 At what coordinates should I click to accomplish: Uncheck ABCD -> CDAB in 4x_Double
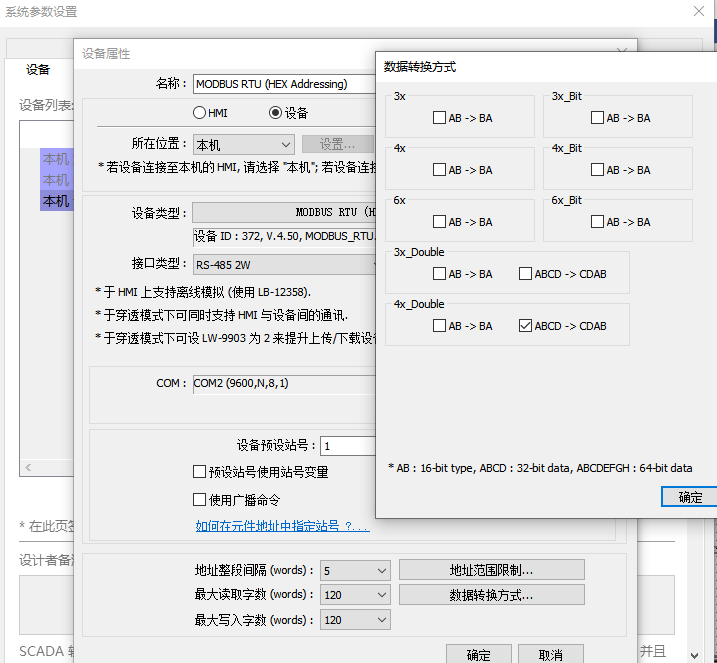point(526,326)
